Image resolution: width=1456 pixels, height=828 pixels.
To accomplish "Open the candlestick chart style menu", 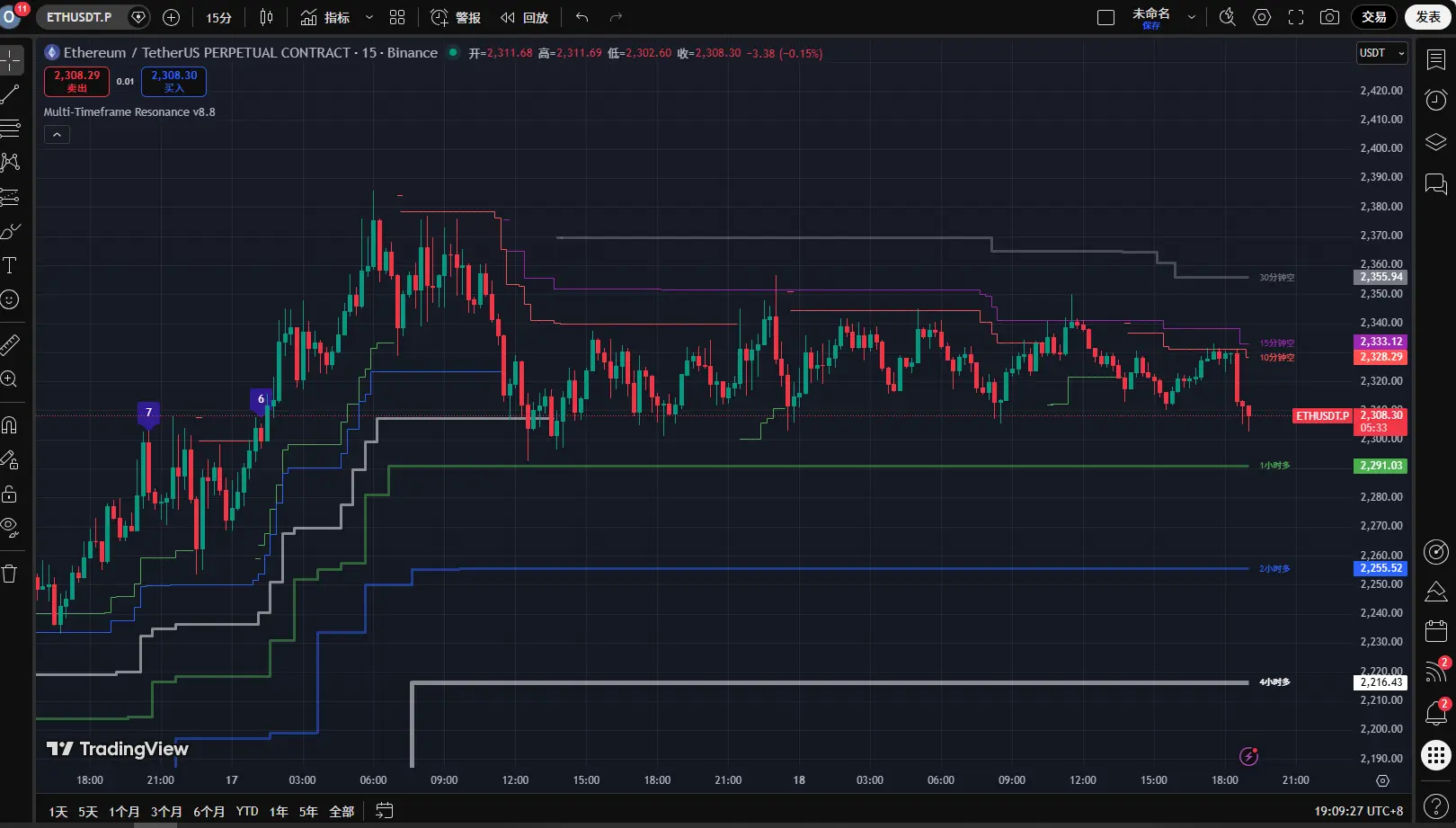I will (x=267, y=17).
